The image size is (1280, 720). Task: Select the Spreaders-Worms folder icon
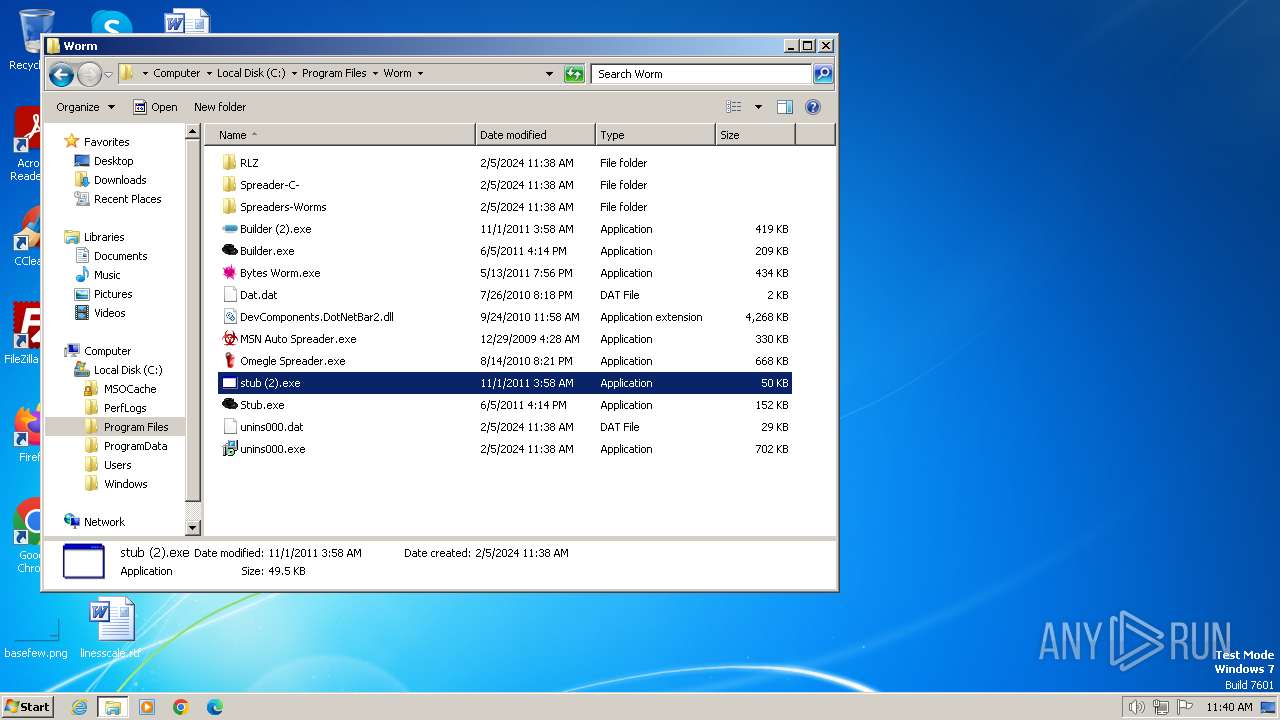click(229, 207)
